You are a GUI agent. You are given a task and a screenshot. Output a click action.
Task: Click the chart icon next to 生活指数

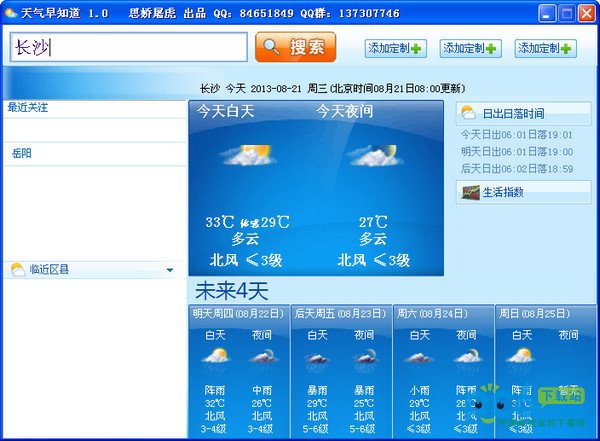[470, 192]
